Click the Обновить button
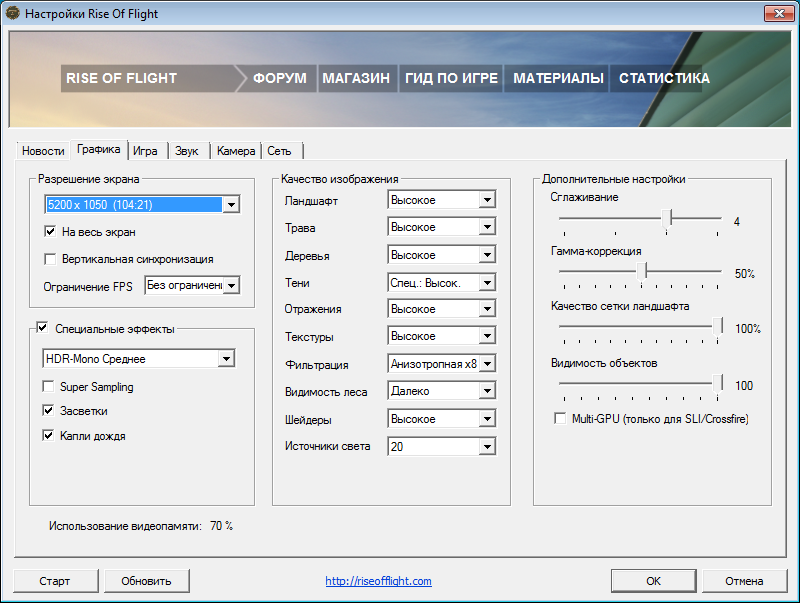 coord(146,581)
